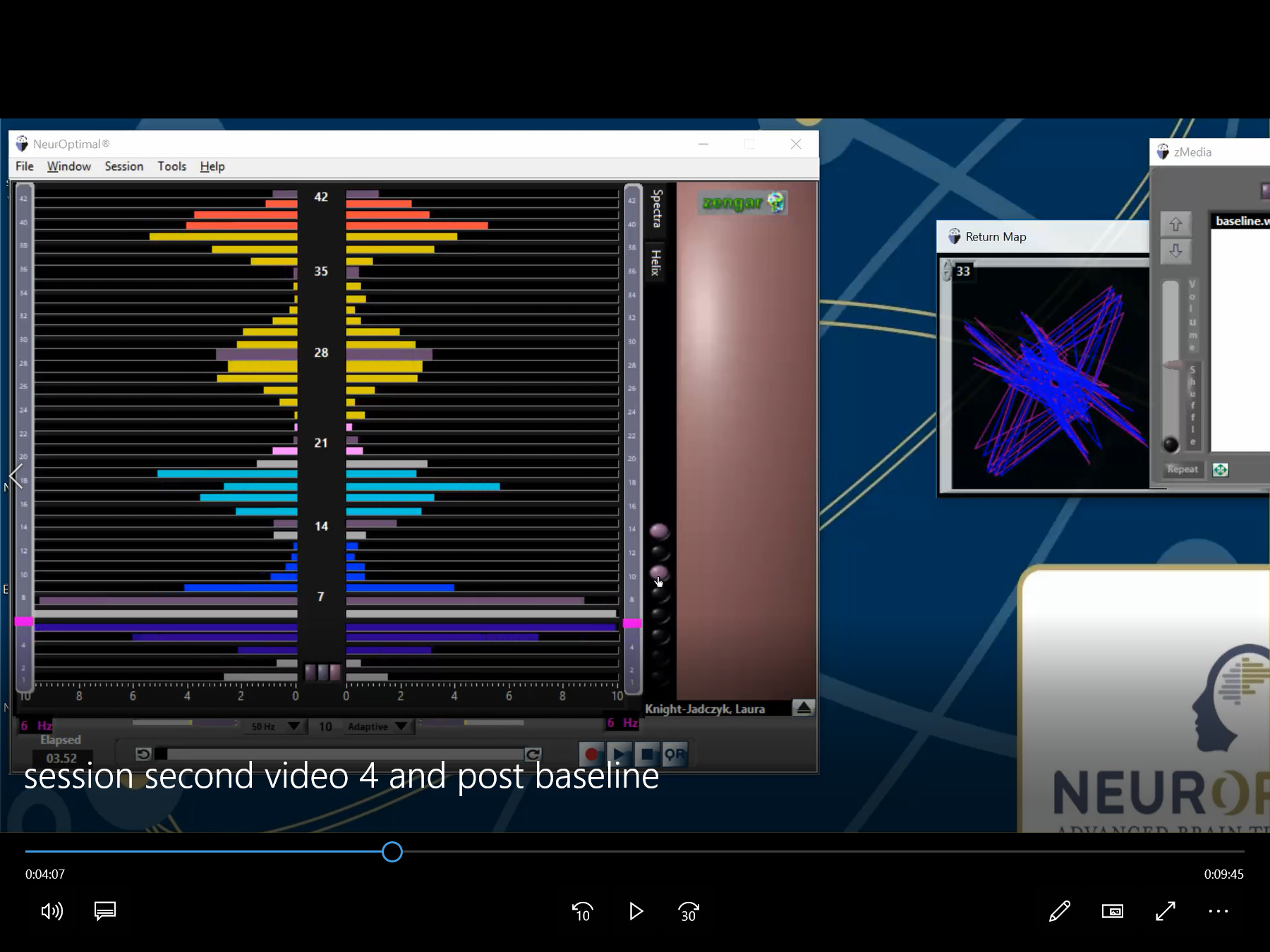Open the Session menu in NeurOptimal
This screenshot has width=1270, height=952.
click(123, 166)
